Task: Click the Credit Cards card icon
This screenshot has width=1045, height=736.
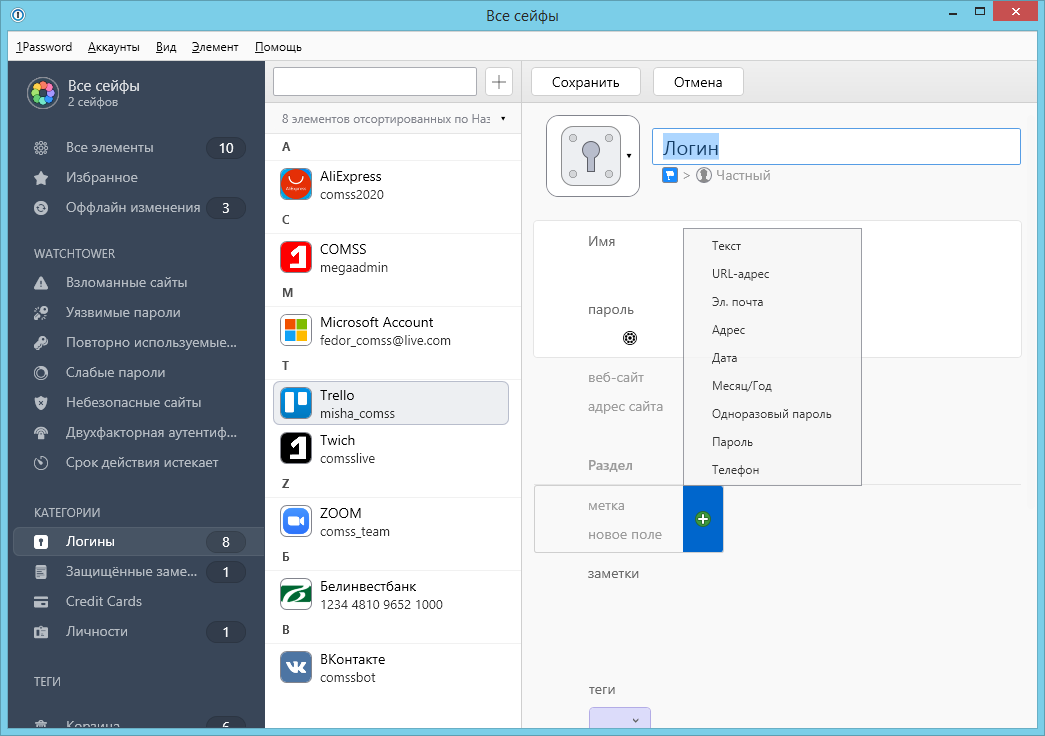Action: pyautogui.click(x=41, y=602)
